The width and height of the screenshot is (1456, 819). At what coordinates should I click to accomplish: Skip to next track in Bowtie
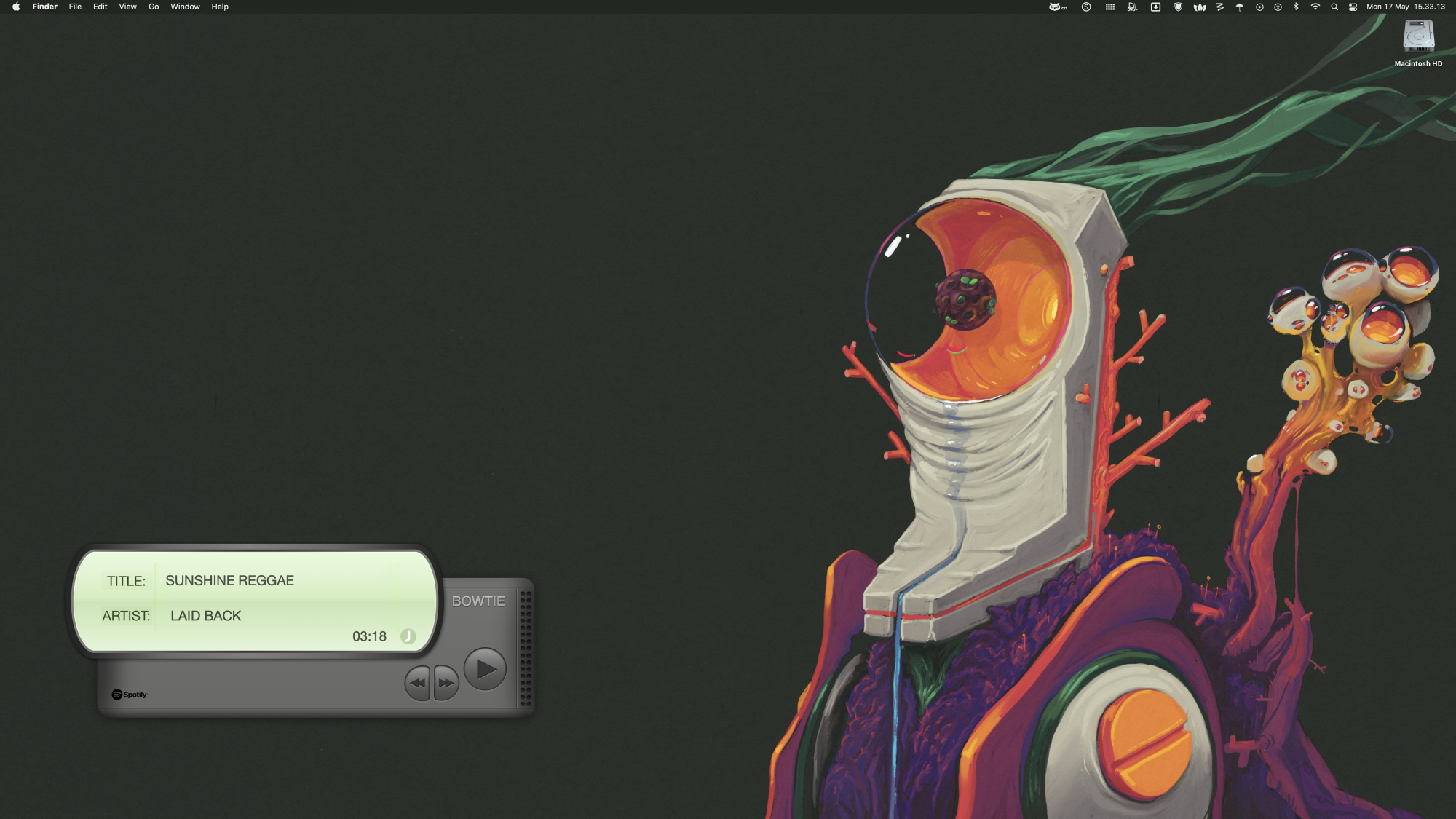tap(446, 683)
